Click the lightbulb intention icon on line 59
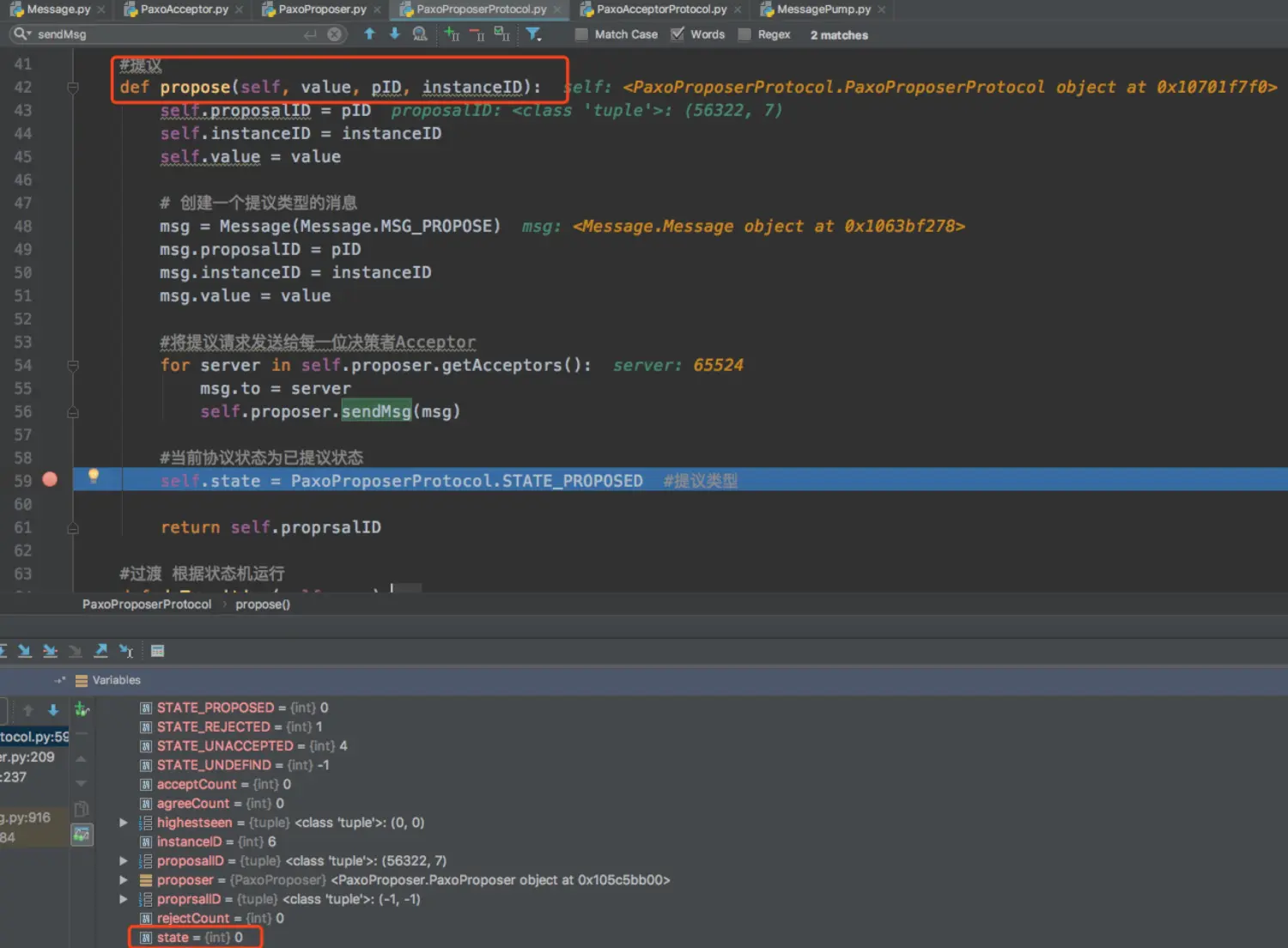This screenshot has width=1288, height=948. [x=94, y=477]
